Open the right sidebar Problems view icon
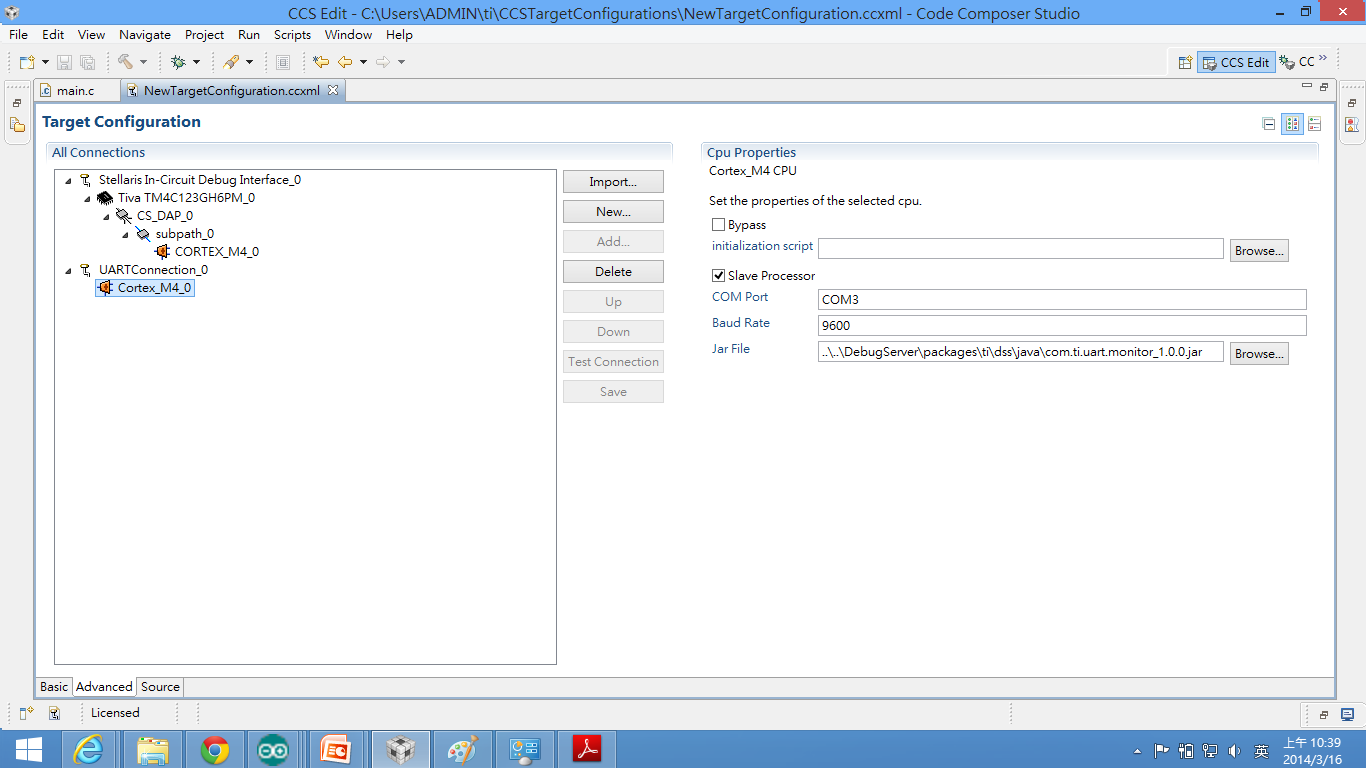1366x768 pixels. tap(1352, 125)
